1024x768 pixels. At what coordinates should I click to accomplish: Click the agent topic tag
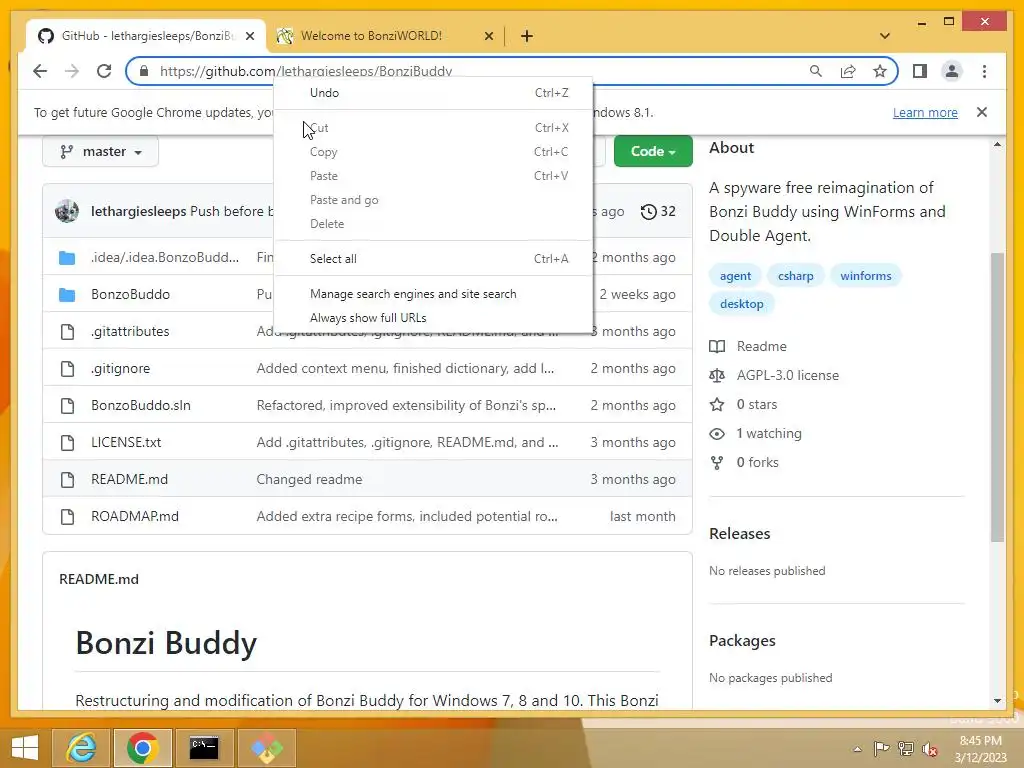735,276
